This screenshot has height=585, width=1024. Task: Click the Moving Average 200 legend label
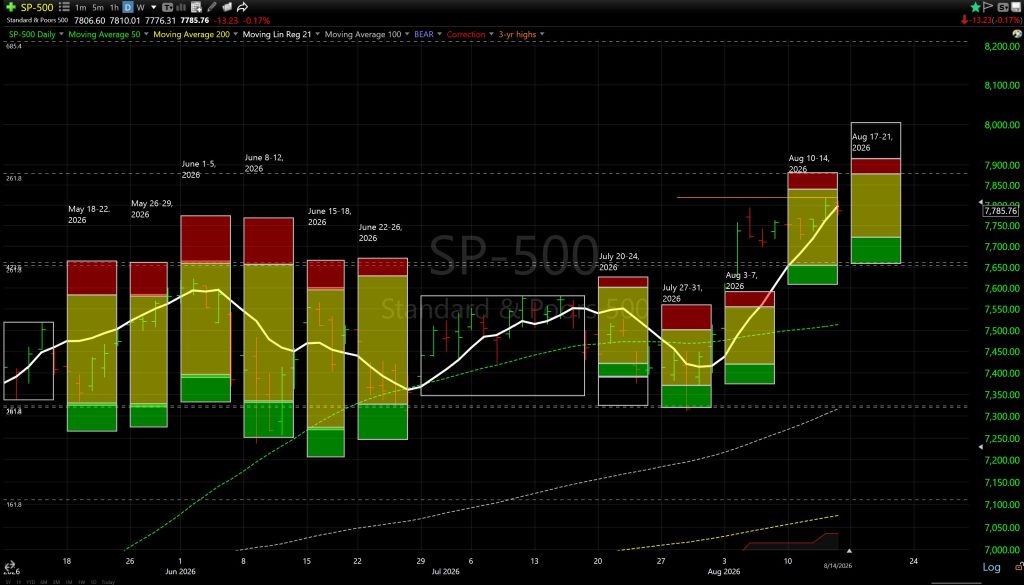[191, 34]
